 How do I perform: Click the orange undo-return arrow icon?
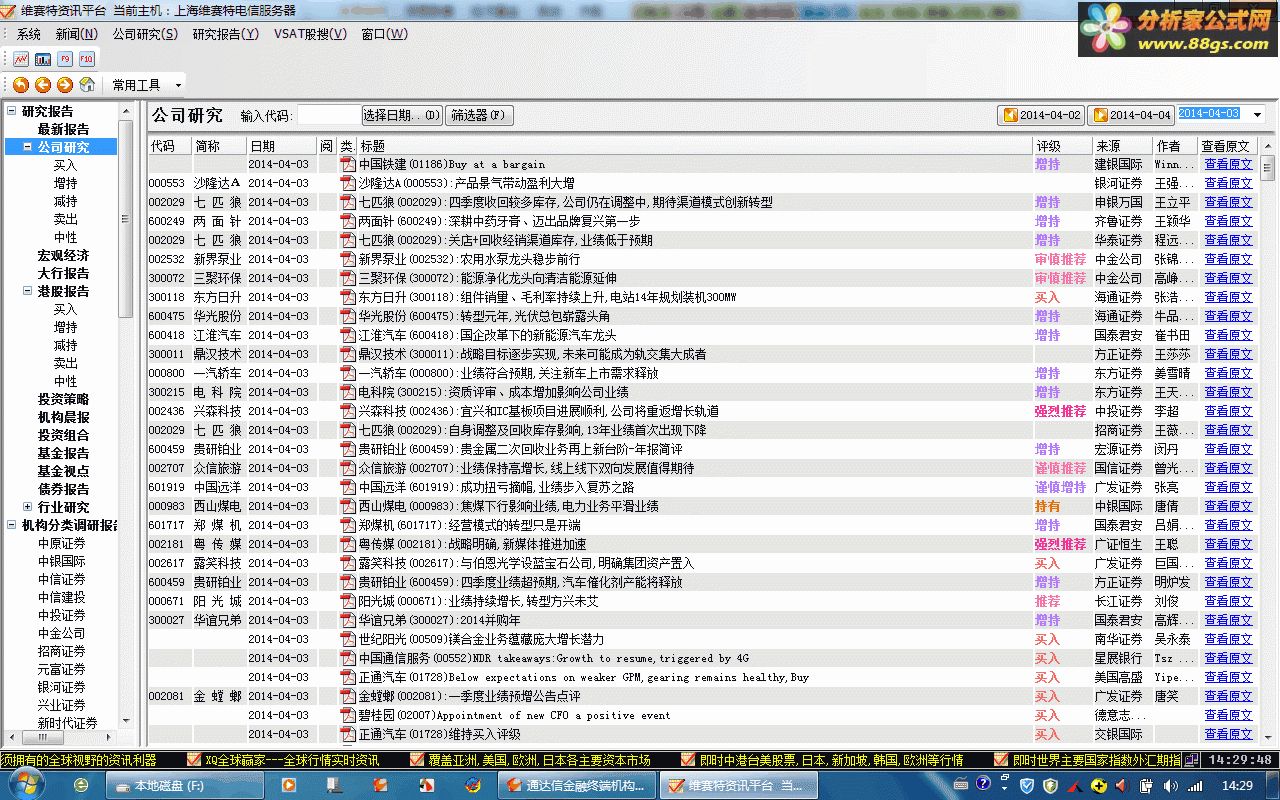21,85
